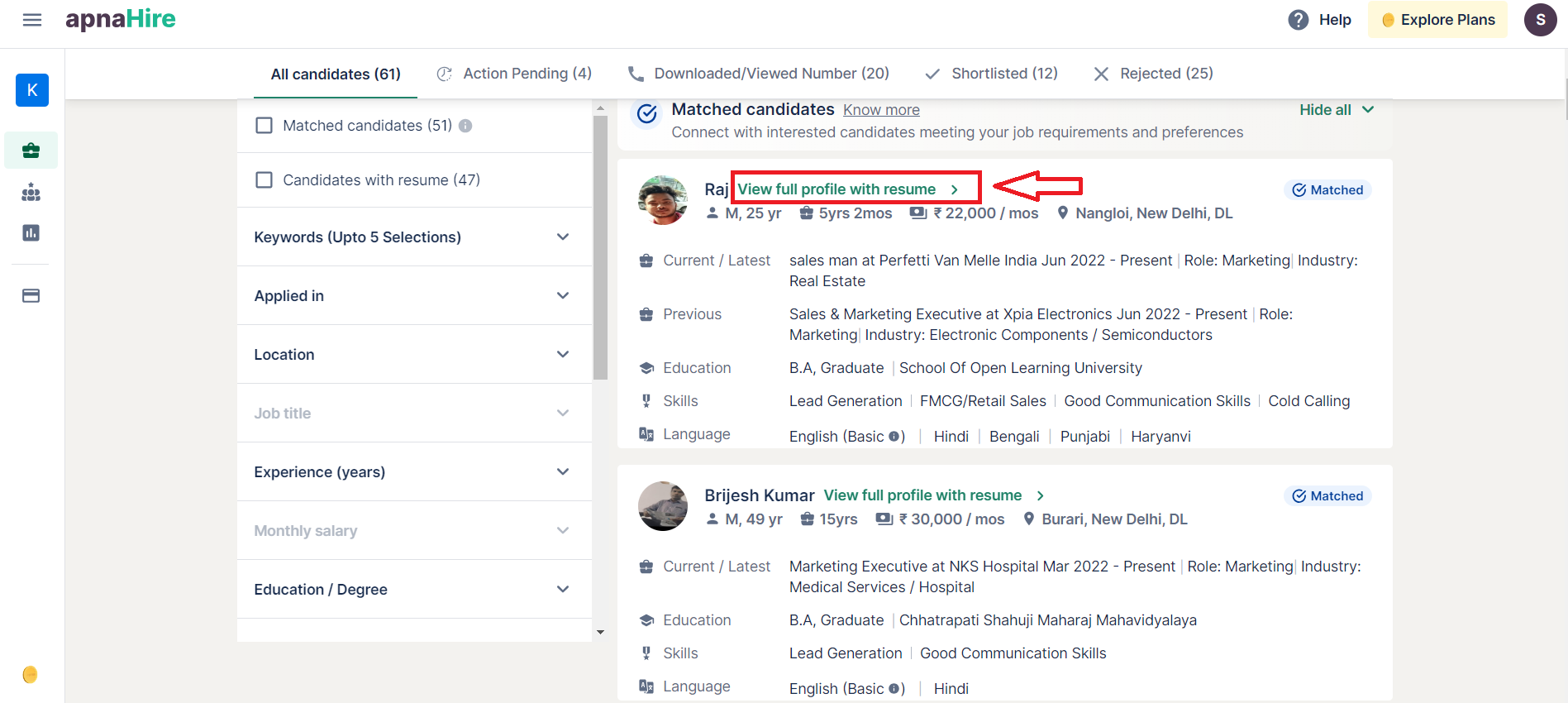Click the candidate name Brijesh Kumar
Image resolution: width=1568 pixels, height=703 pixels.
coord(760,495)
